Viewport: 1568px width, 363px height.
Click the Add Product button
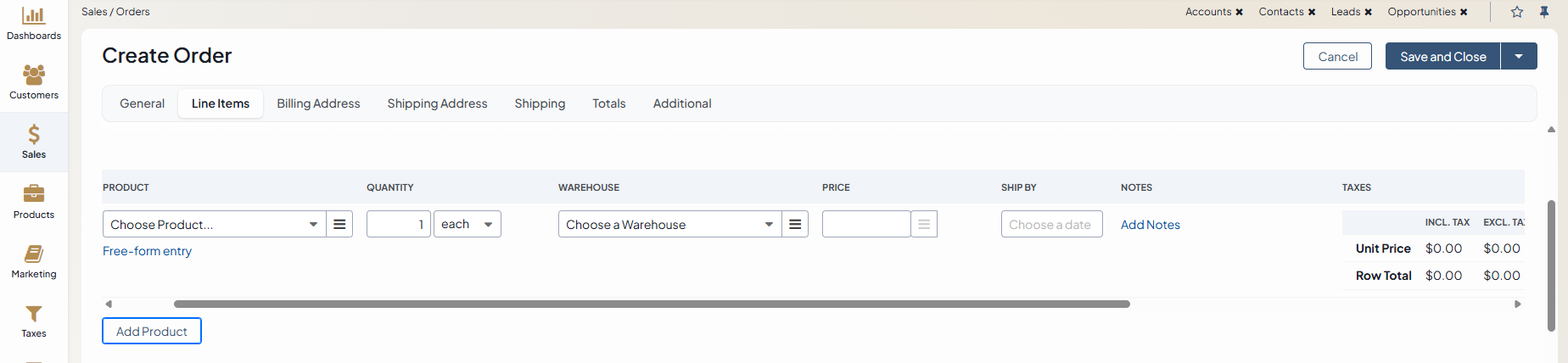[x=152, y=331]
